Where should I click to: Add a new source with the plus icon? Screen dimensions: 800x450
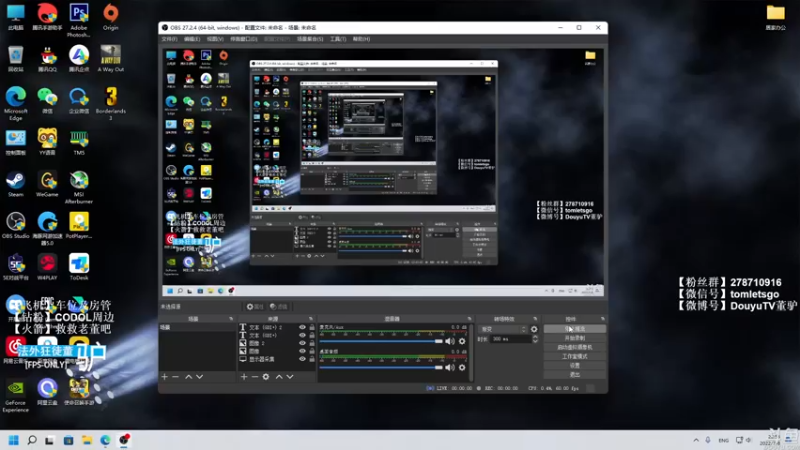pyautogui.click(x=244, y=377)
